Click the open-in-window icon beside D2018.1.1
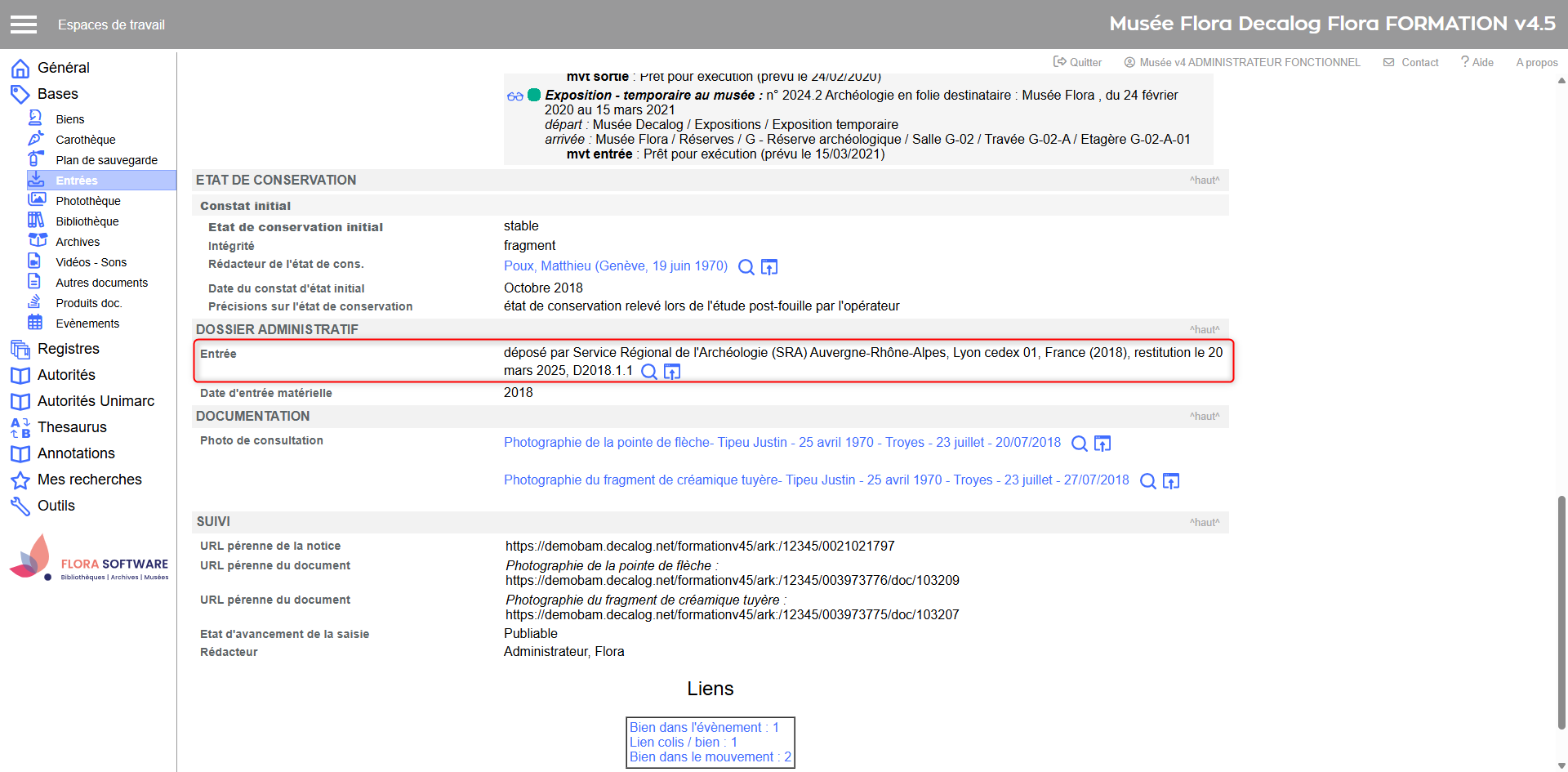1568x772 pixels. pyautogui.click(x=672, y=372)
